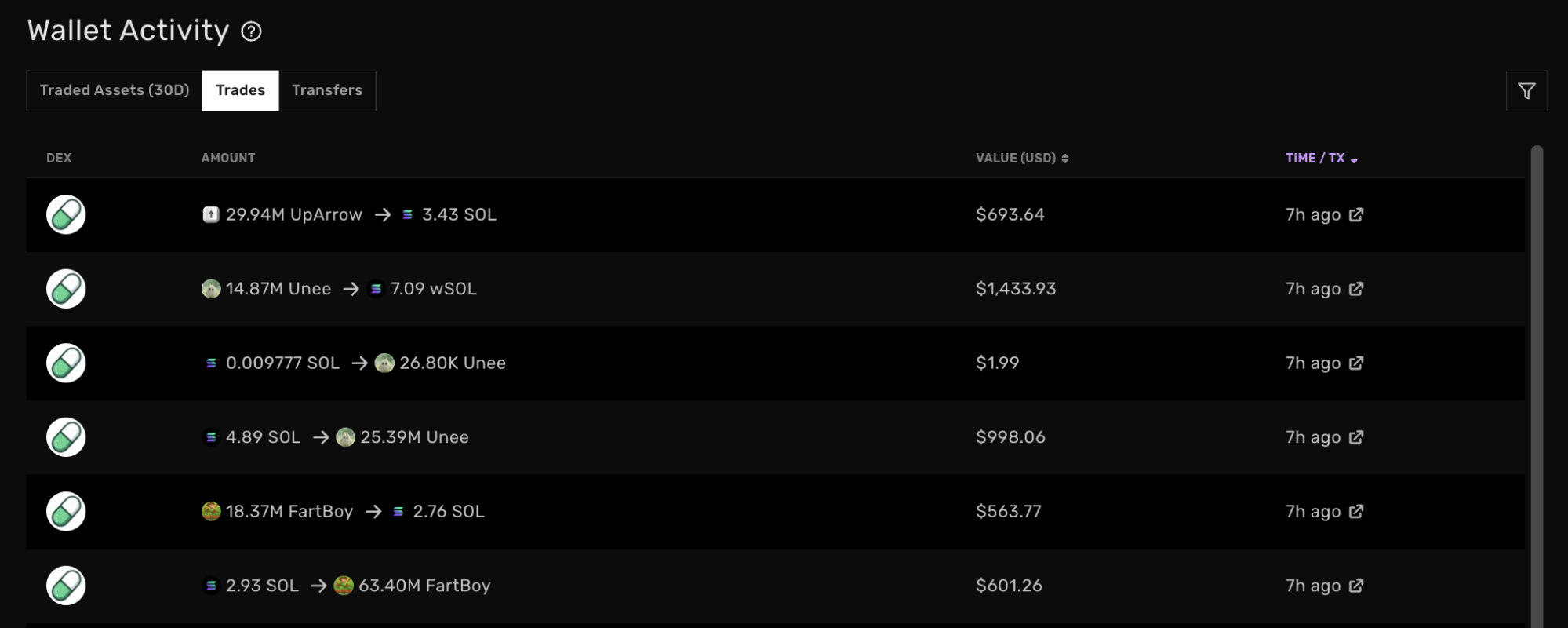Click the 26.80K Unee amount text
This screenshot has height=628, width=1568.
click(452, 363)
